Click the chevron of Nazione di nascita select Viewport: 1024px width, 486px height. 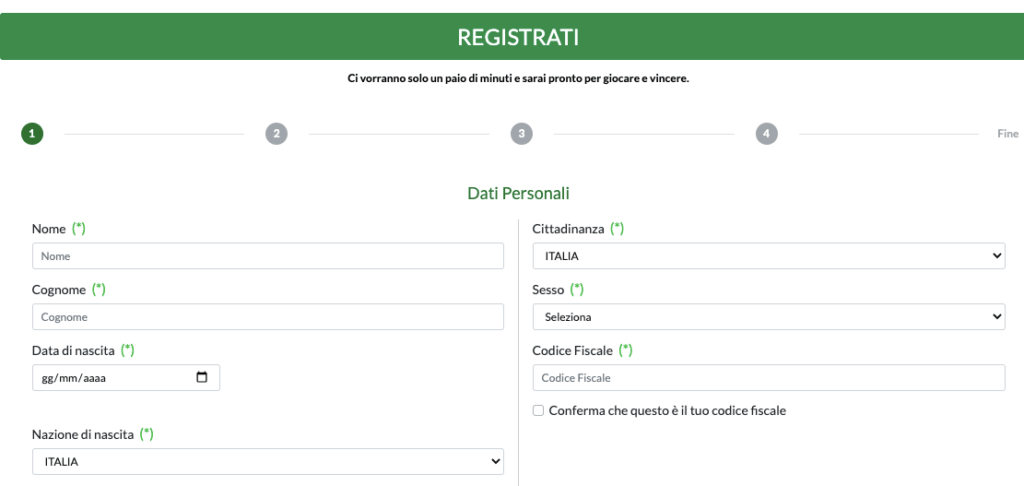click(x=495, y=461)
